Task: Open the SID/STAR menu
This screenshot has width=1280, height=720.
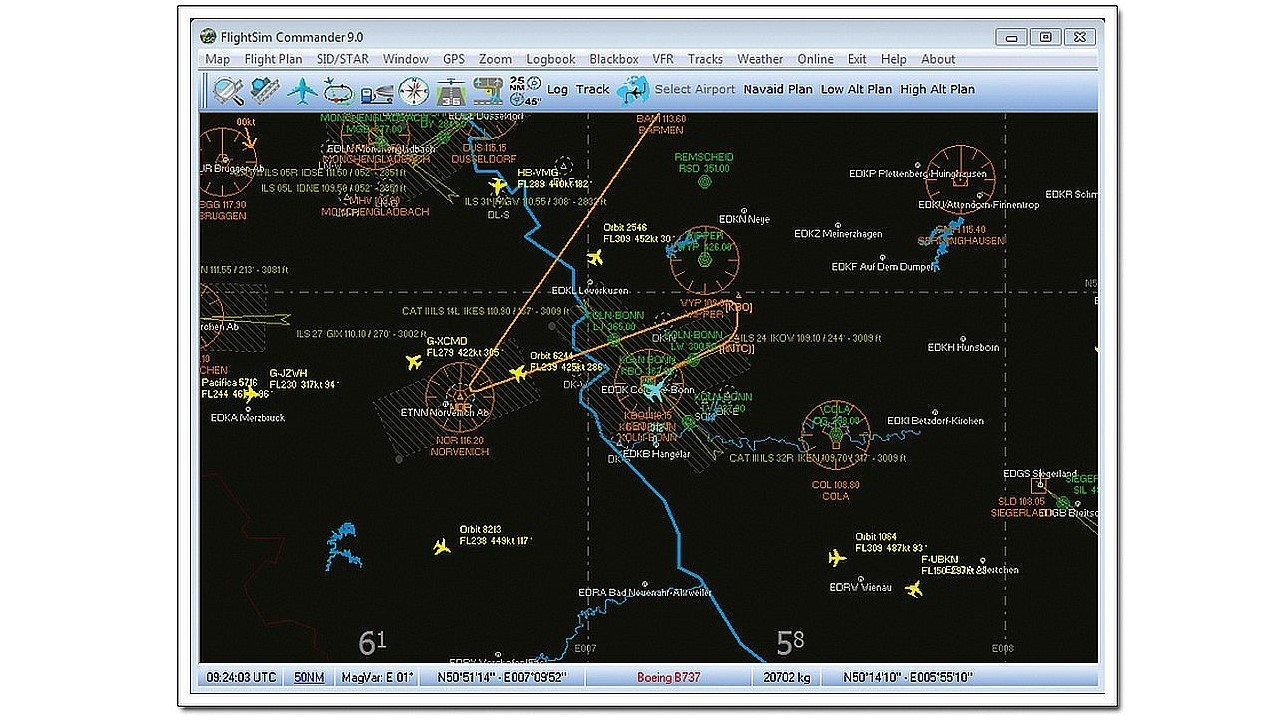Action: 343,59
